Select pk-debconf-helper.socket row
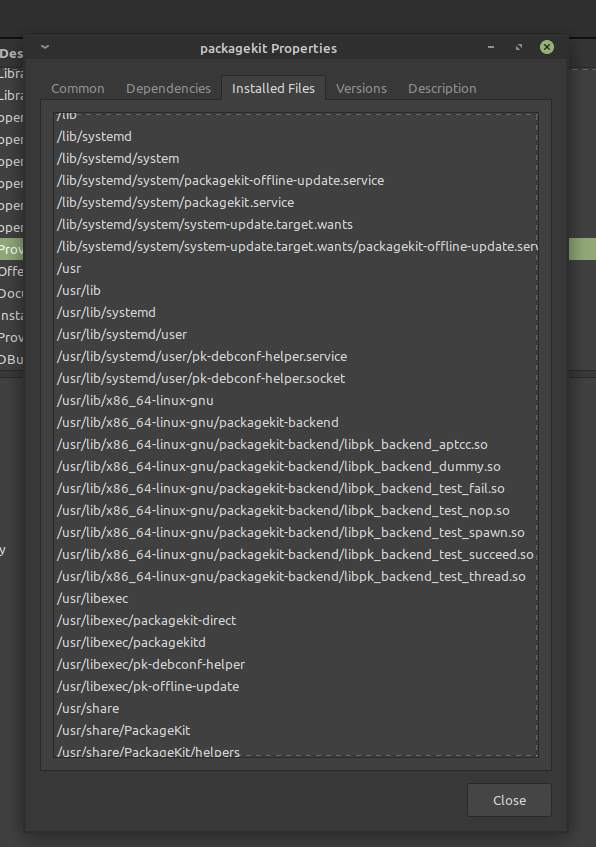The height and width of the screenshot is (847, 596). [296, 379]
